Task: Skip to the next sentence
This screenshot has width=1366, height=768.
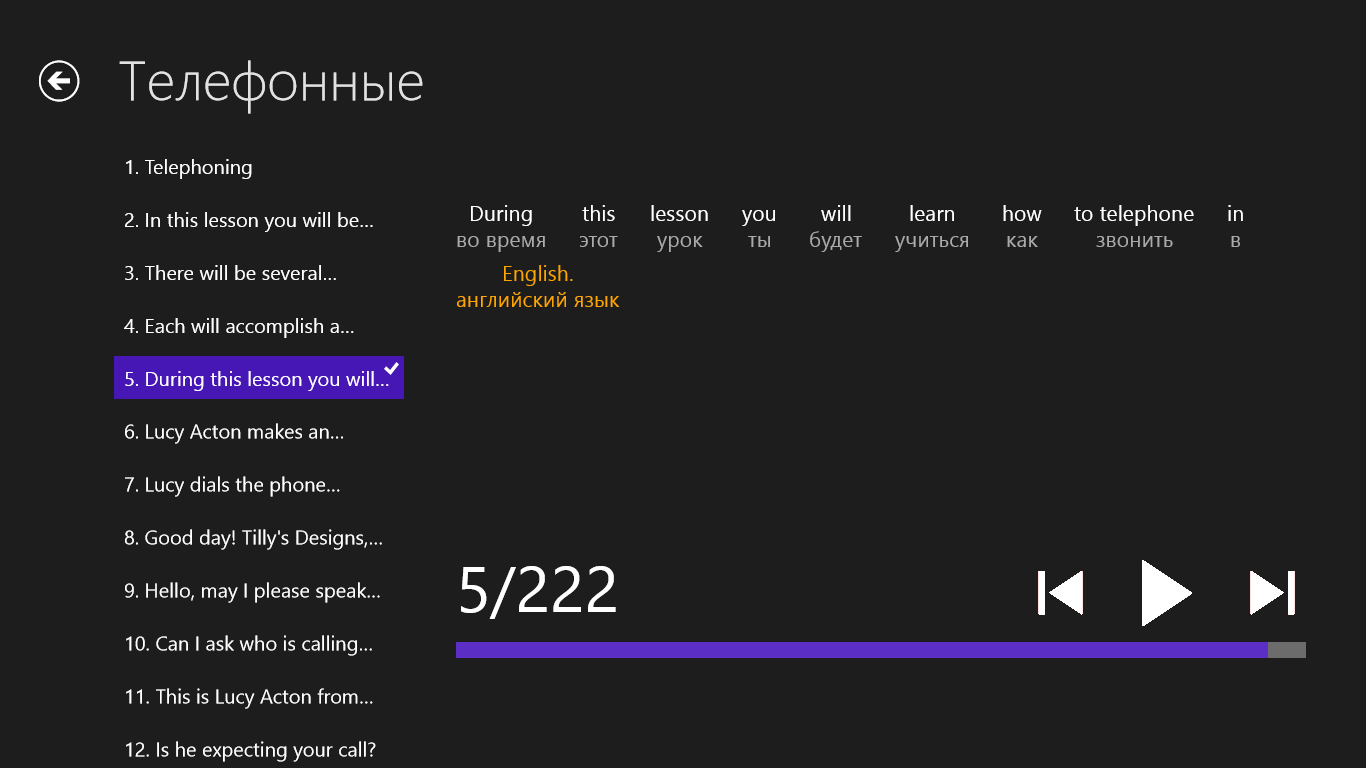Action: (1273, 593)
